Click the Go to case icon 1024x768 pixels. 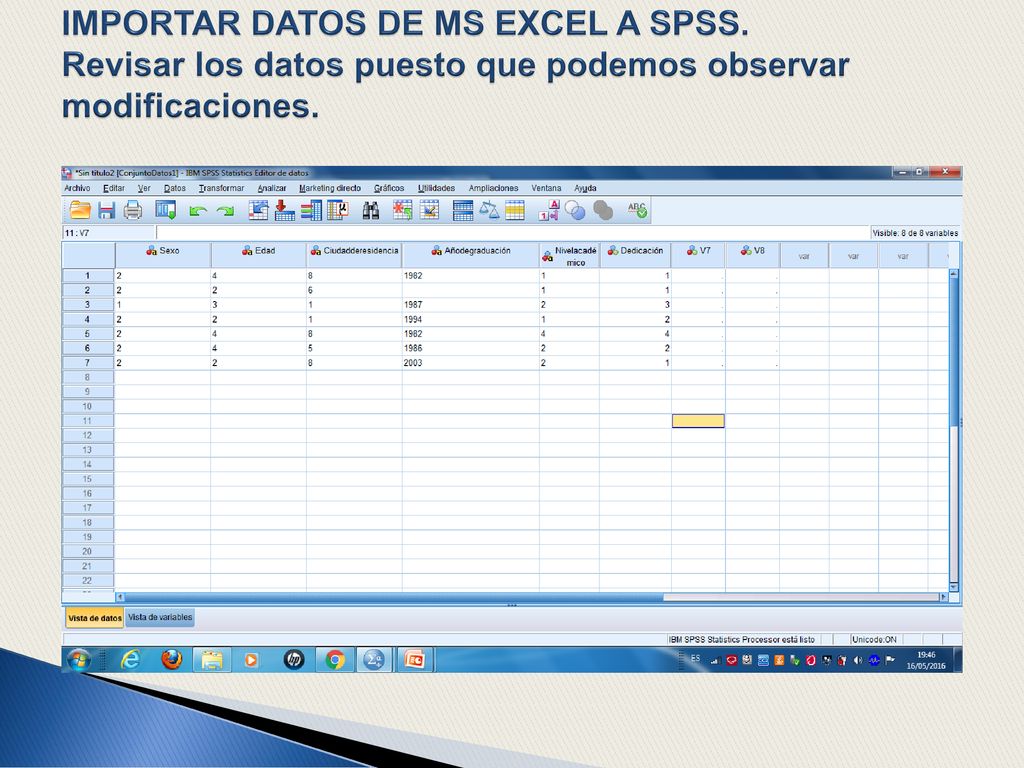click(259, 210)
